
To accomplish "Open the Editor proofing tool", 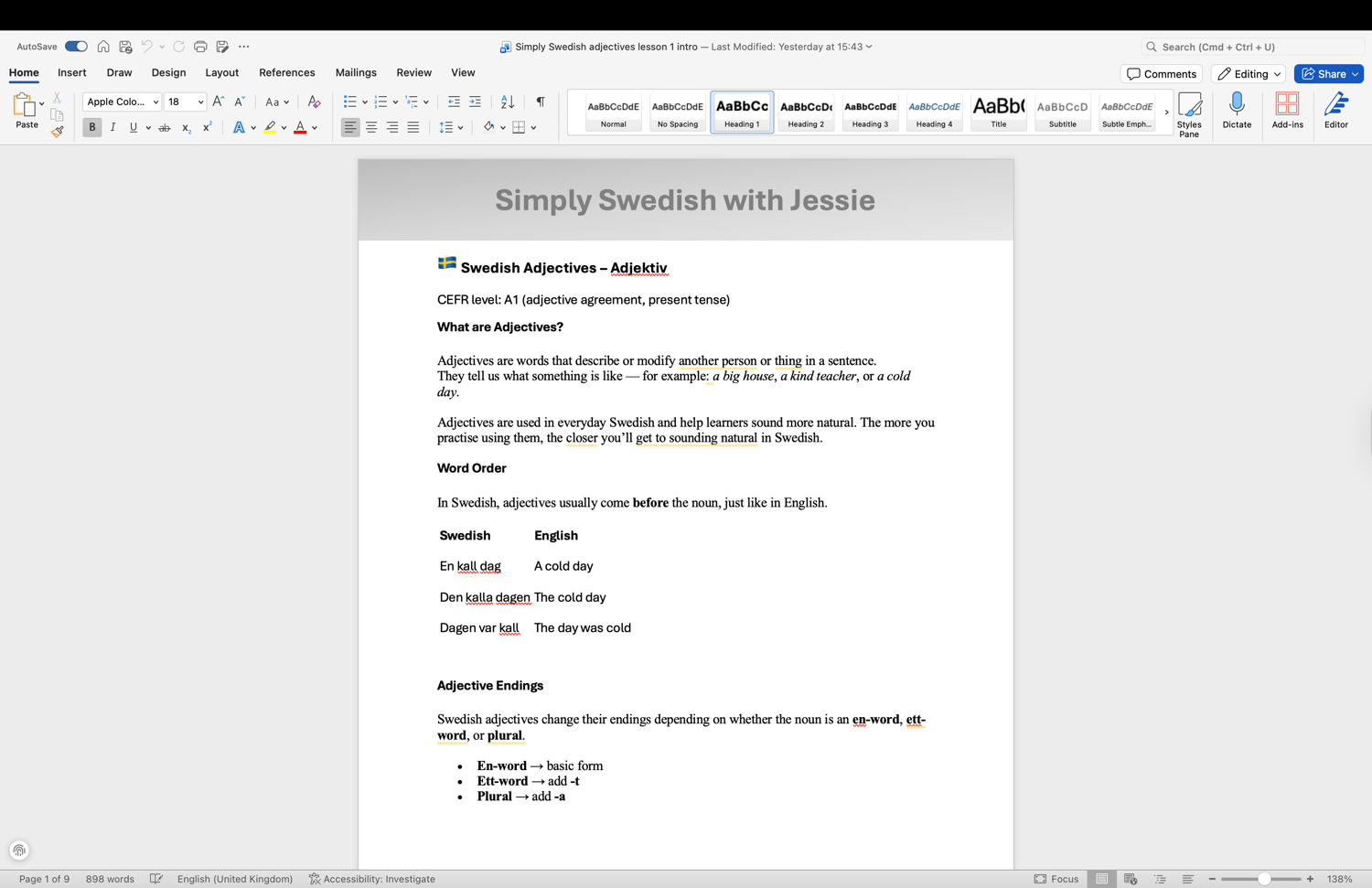I will point(1335,111).
